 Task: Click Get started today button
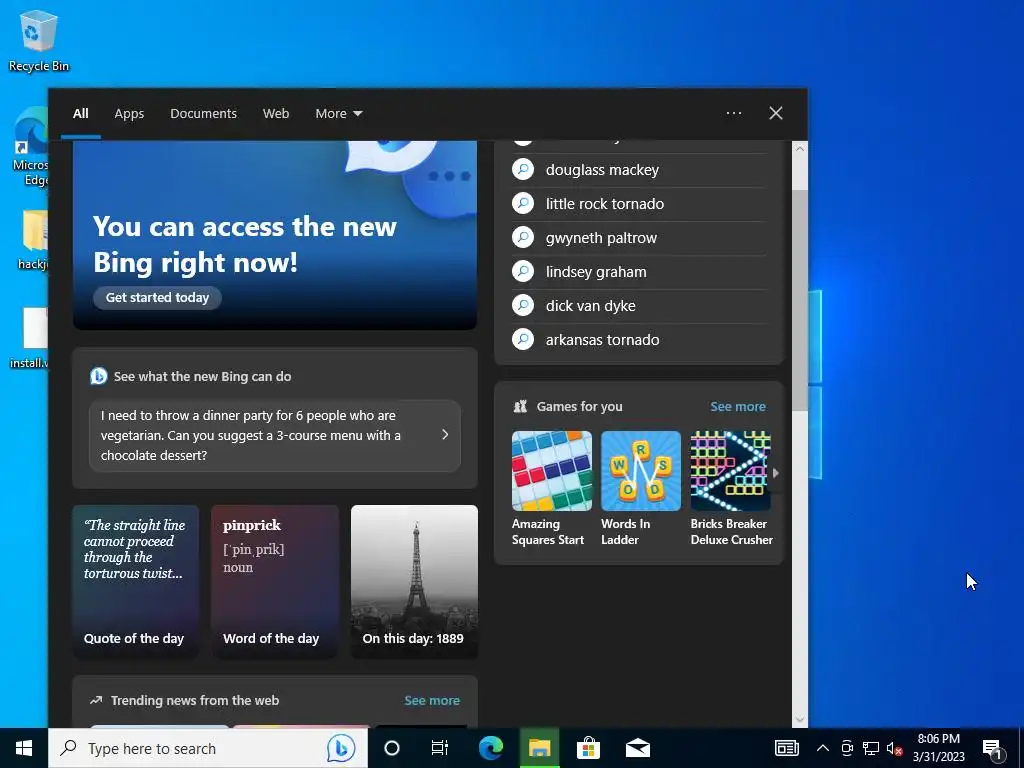click(157, 297)
